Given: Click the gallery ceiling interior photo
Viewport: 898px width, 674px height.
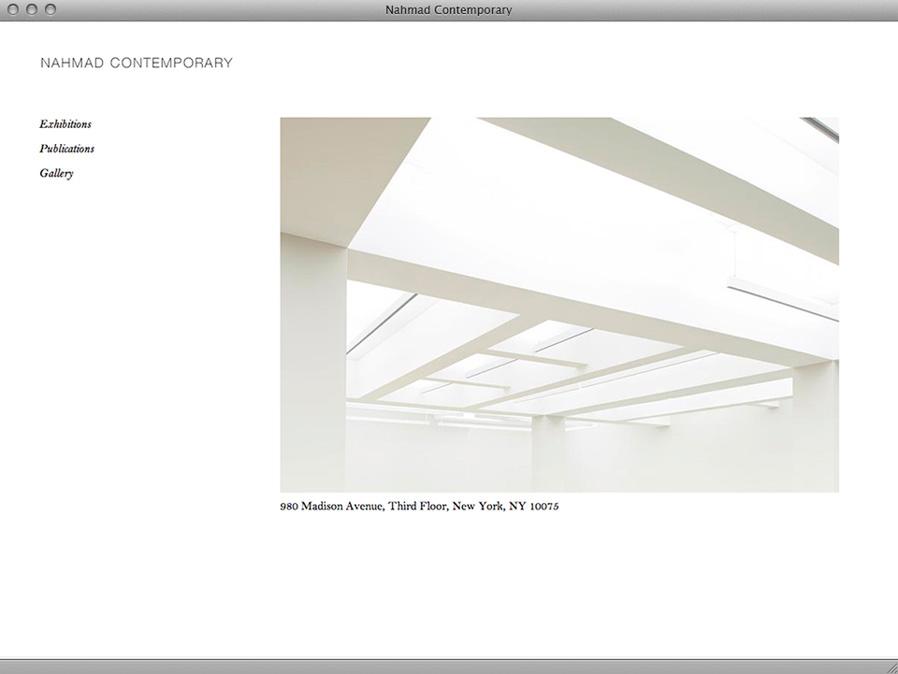Looking at the screenshot, I should coord(560,305).
